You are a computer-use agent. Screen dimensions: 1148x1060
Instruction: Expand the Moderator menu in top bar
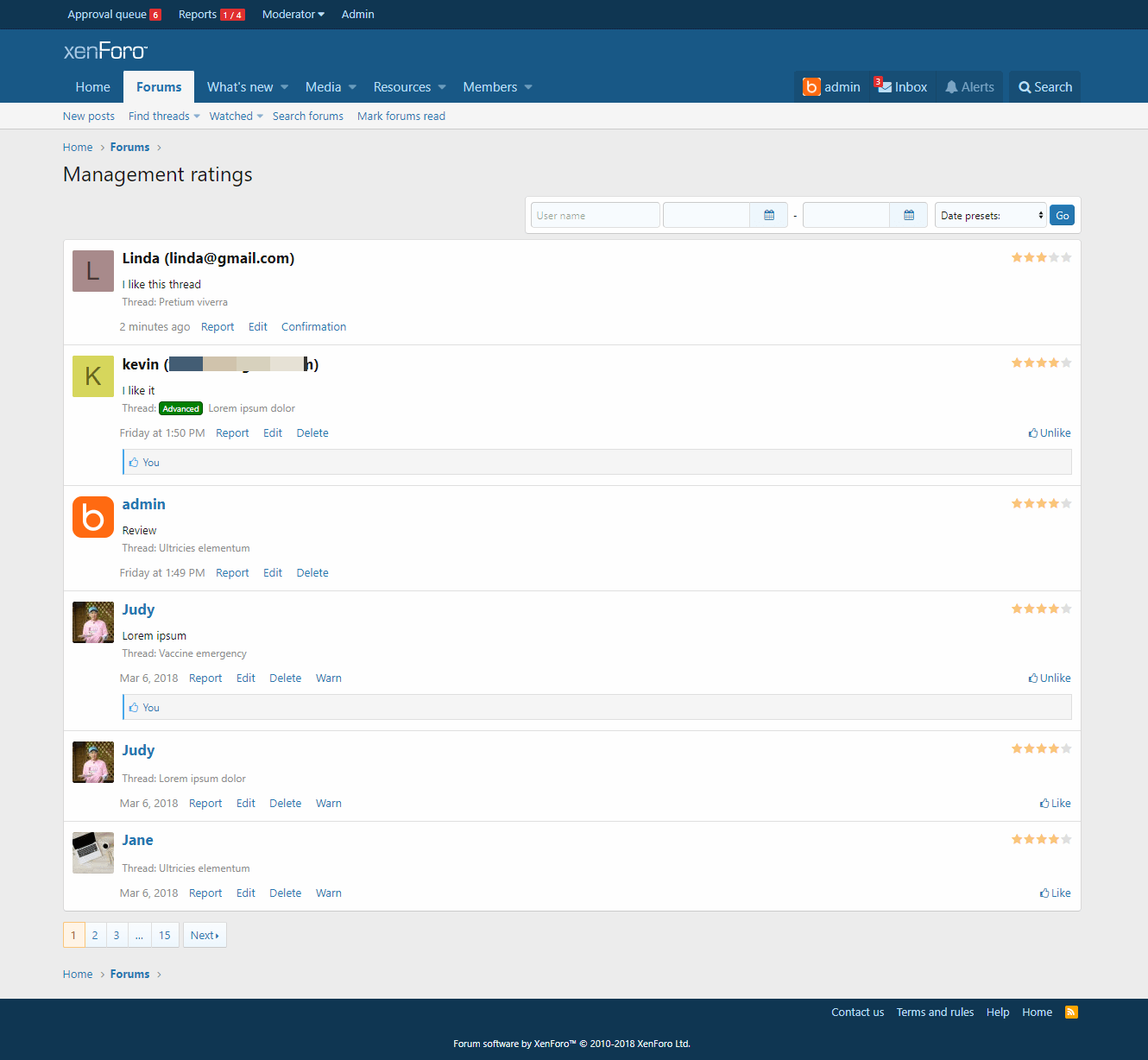pos(293,15)
